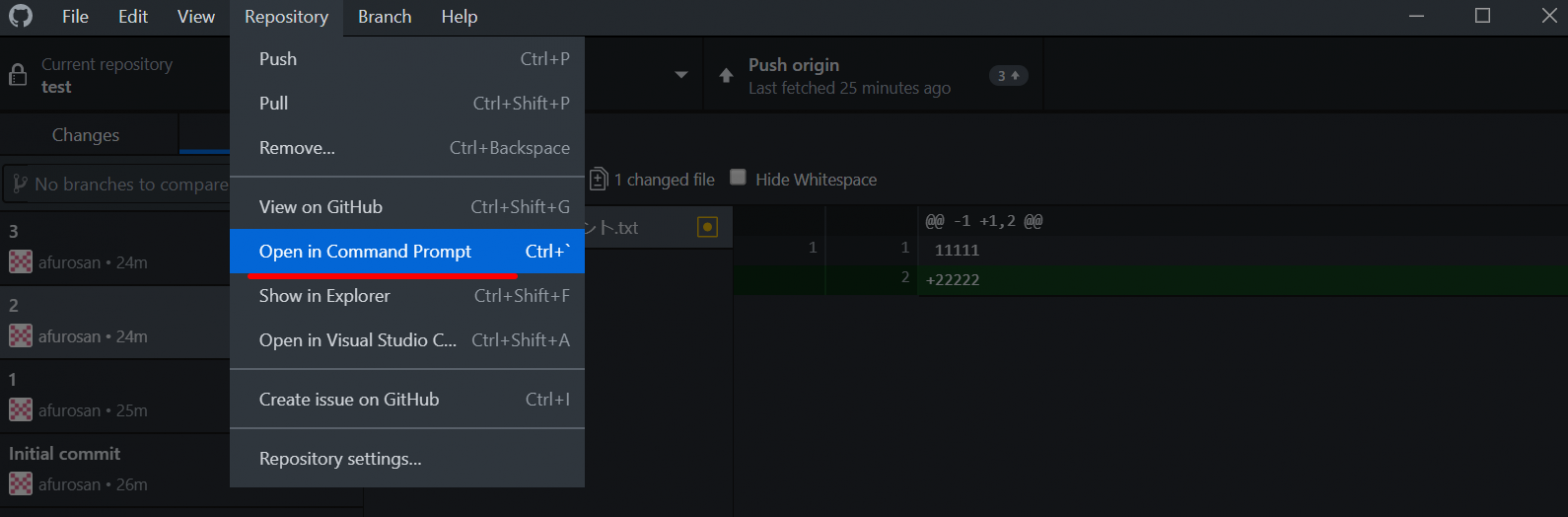Select commit 2 in history list

point(115,322)
